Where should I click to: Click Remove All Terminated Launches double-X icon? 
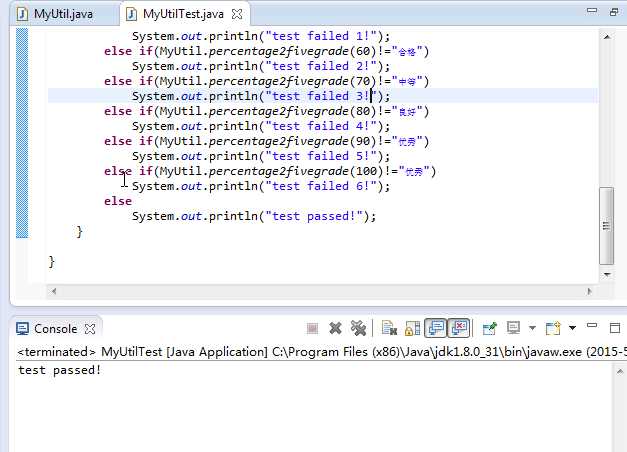tap(358, 329)
